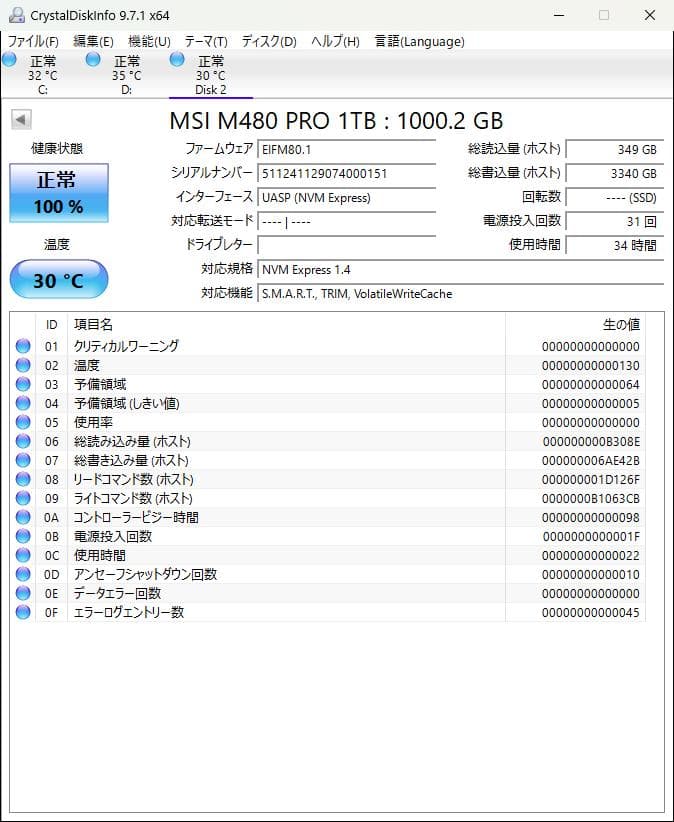
Task: Click the rotation value ---- (SSD)
Action: [x=615, y=198]
